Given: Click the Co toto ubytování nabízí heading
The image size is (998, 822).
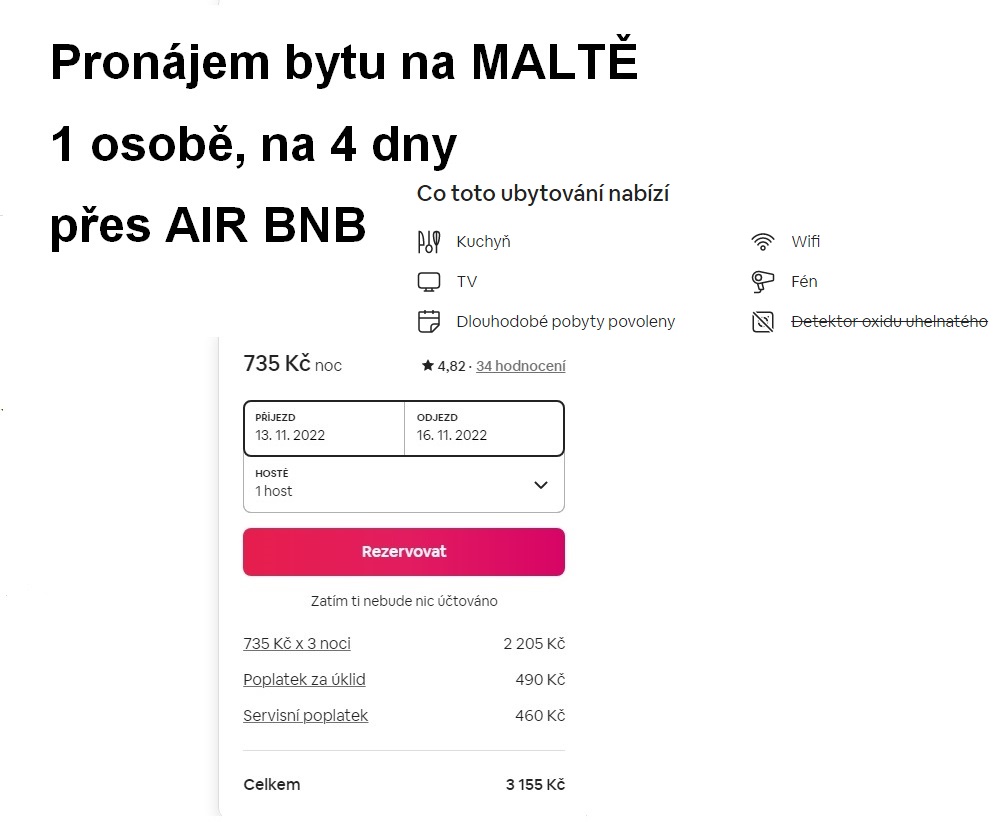Looking at the screenshot, I should (542, 194).
